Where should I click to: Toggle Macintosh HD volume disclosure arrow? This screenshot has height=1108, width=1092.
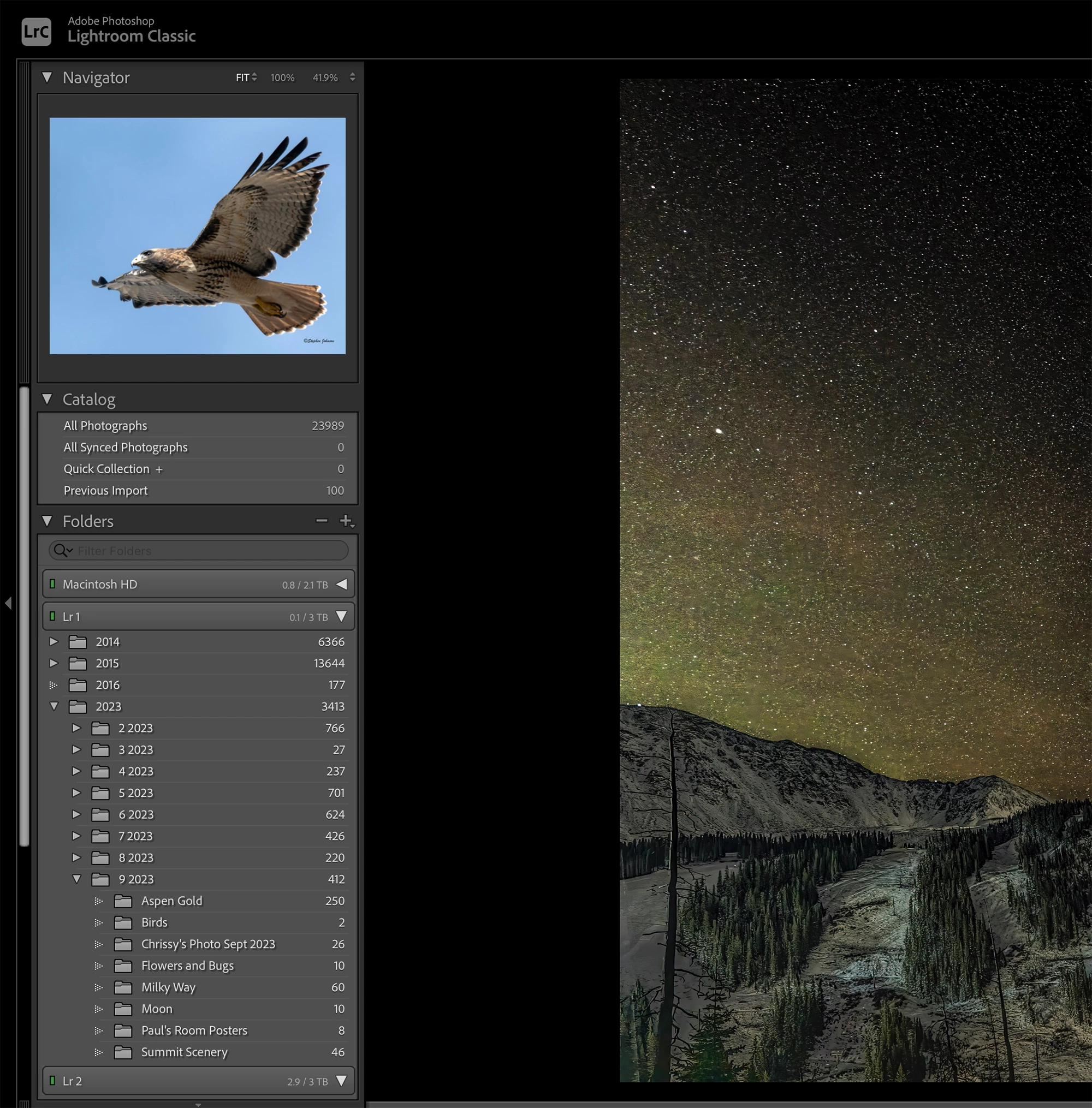(x=341, y=584)
